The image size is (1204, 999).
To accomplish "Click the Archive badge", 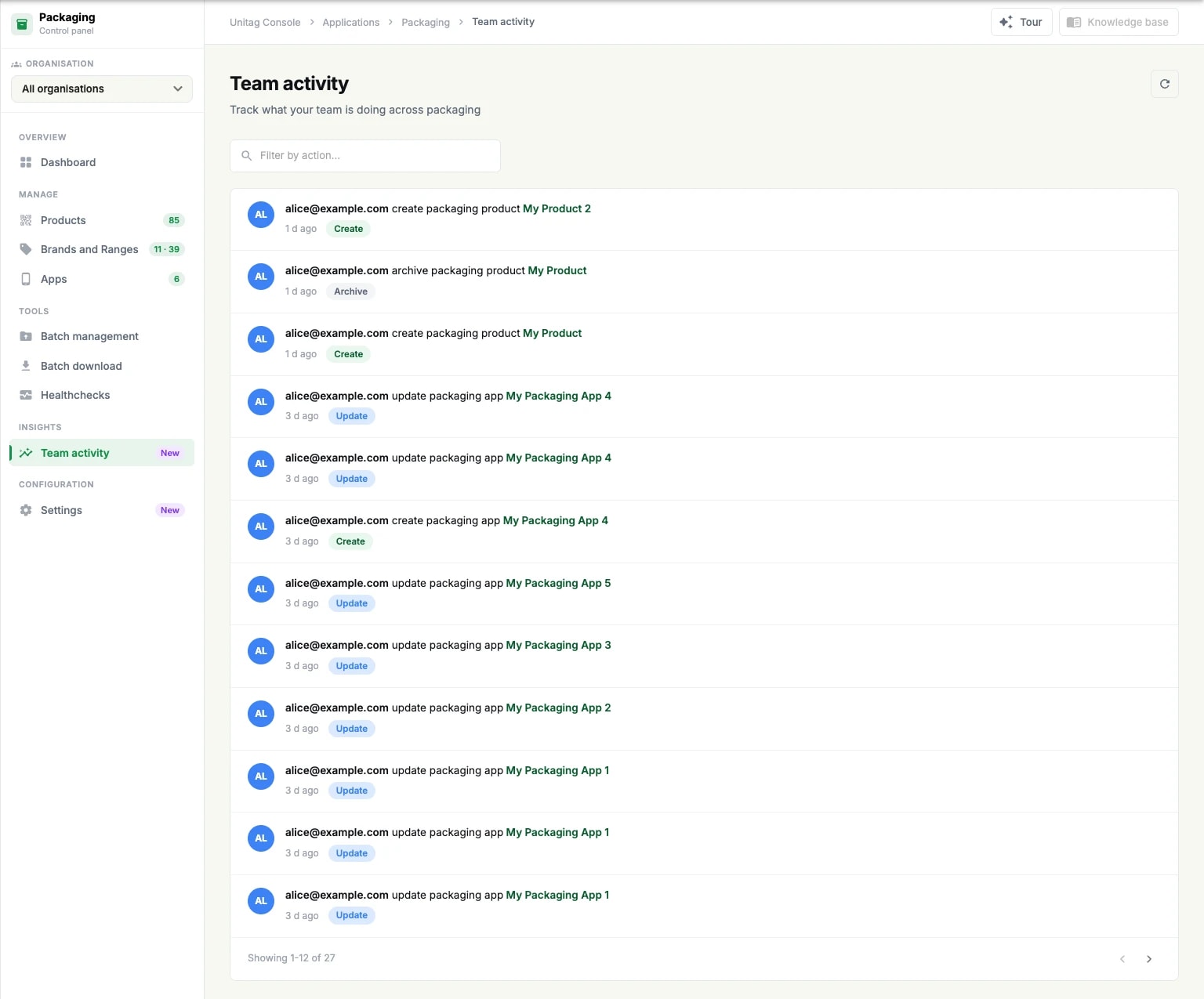I will point(350,291).
